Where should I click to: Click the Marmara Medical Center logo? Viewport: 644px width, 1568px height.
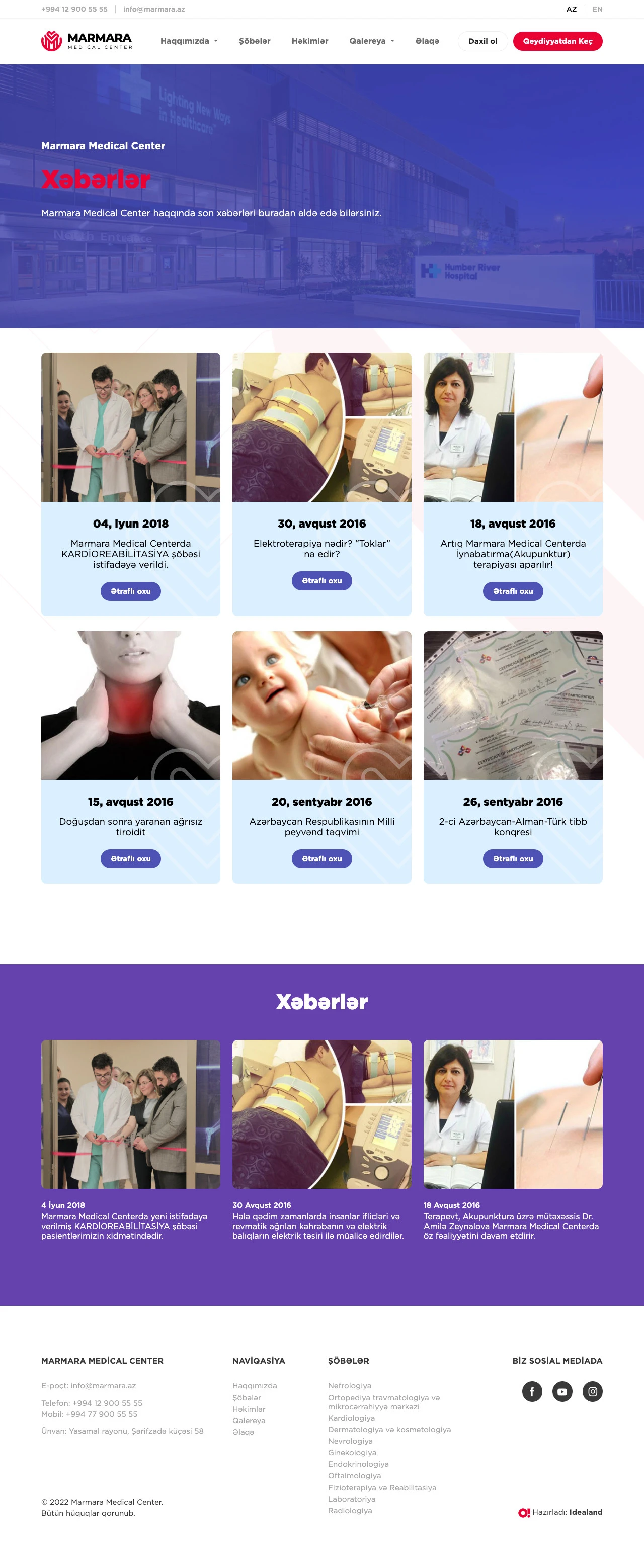[87, 41]
